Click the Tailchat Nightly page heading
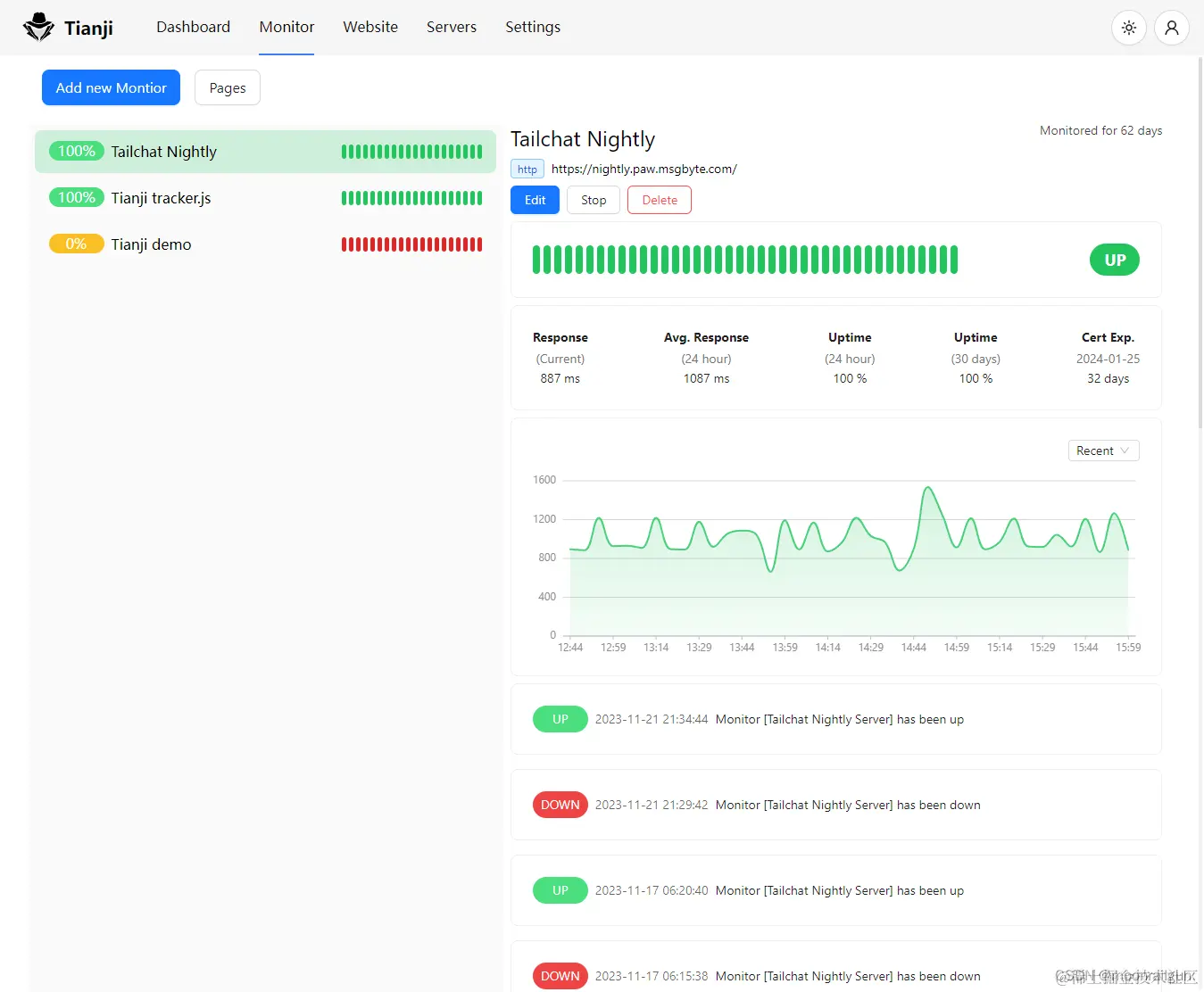 coord(583,139)
